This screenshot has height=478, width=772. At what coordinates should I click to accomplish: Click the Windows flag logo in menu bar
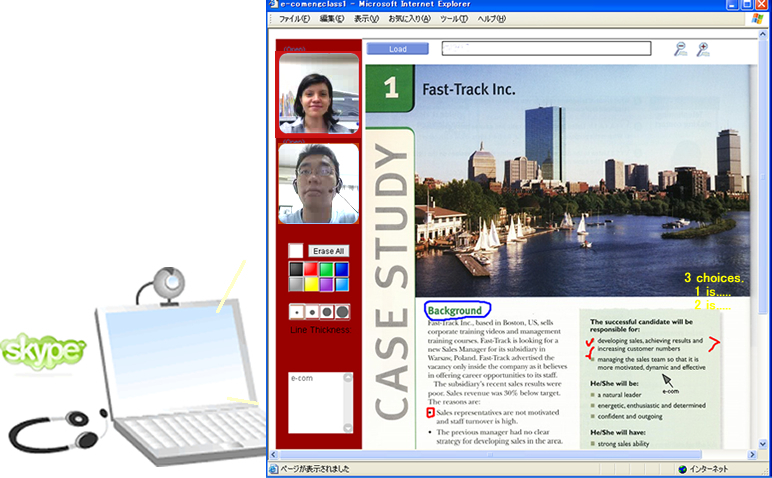(757, 19)
